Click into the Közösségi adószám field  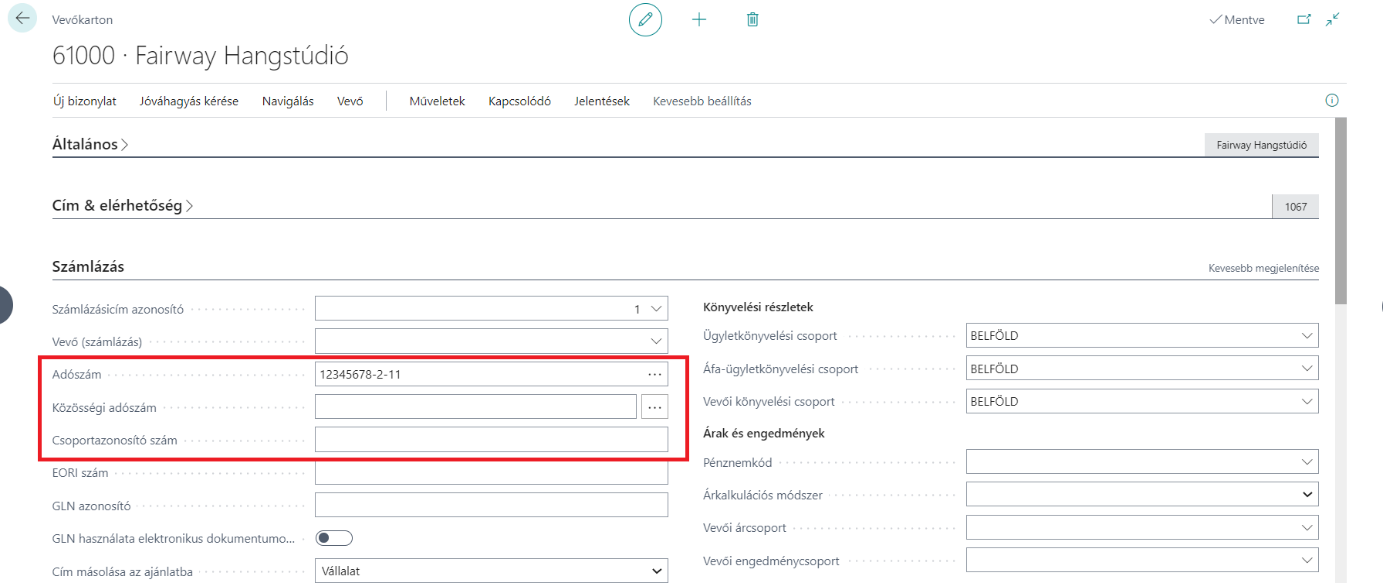[x=475, y=407]
